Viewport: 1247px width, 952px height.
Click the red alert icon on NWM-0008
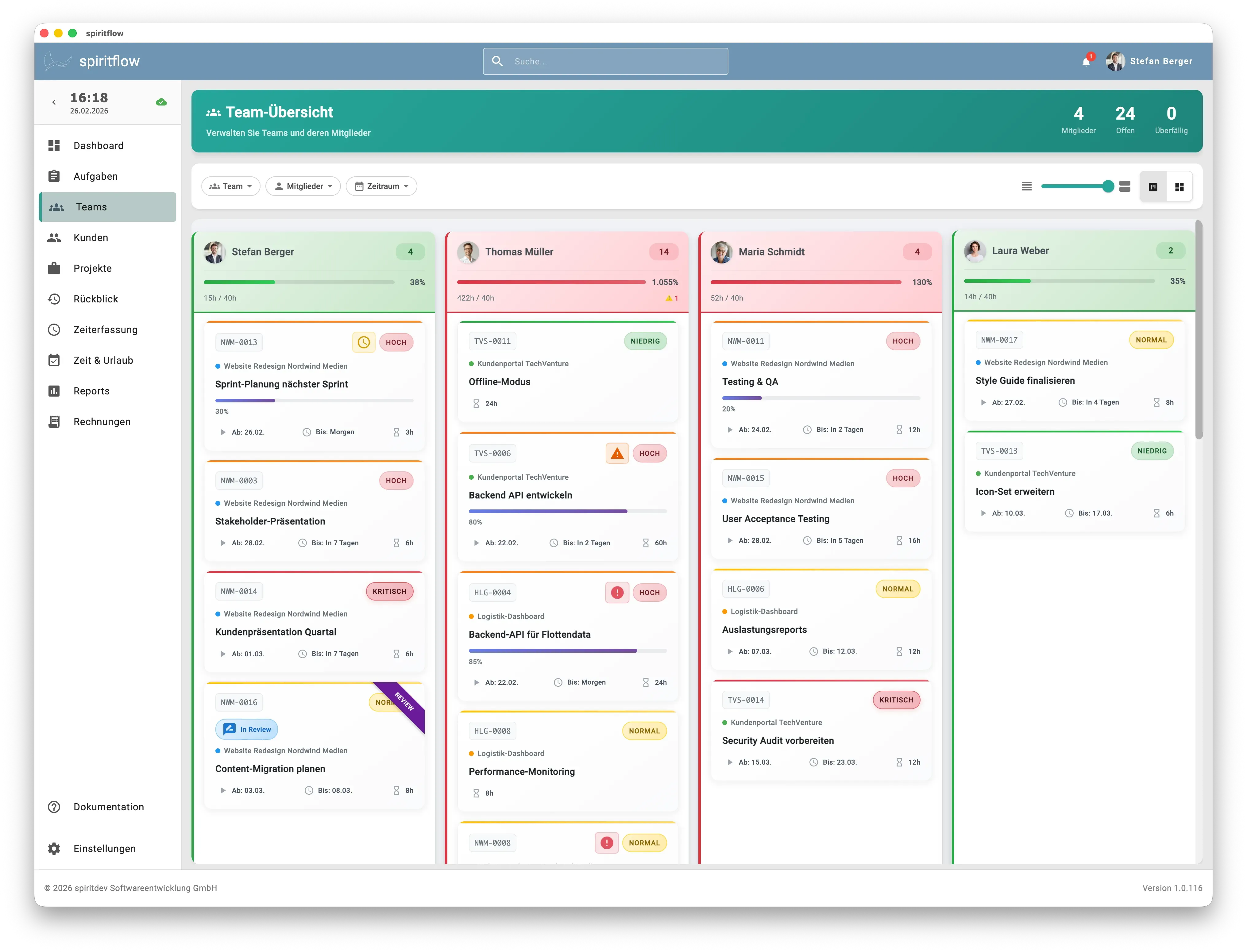607,843
